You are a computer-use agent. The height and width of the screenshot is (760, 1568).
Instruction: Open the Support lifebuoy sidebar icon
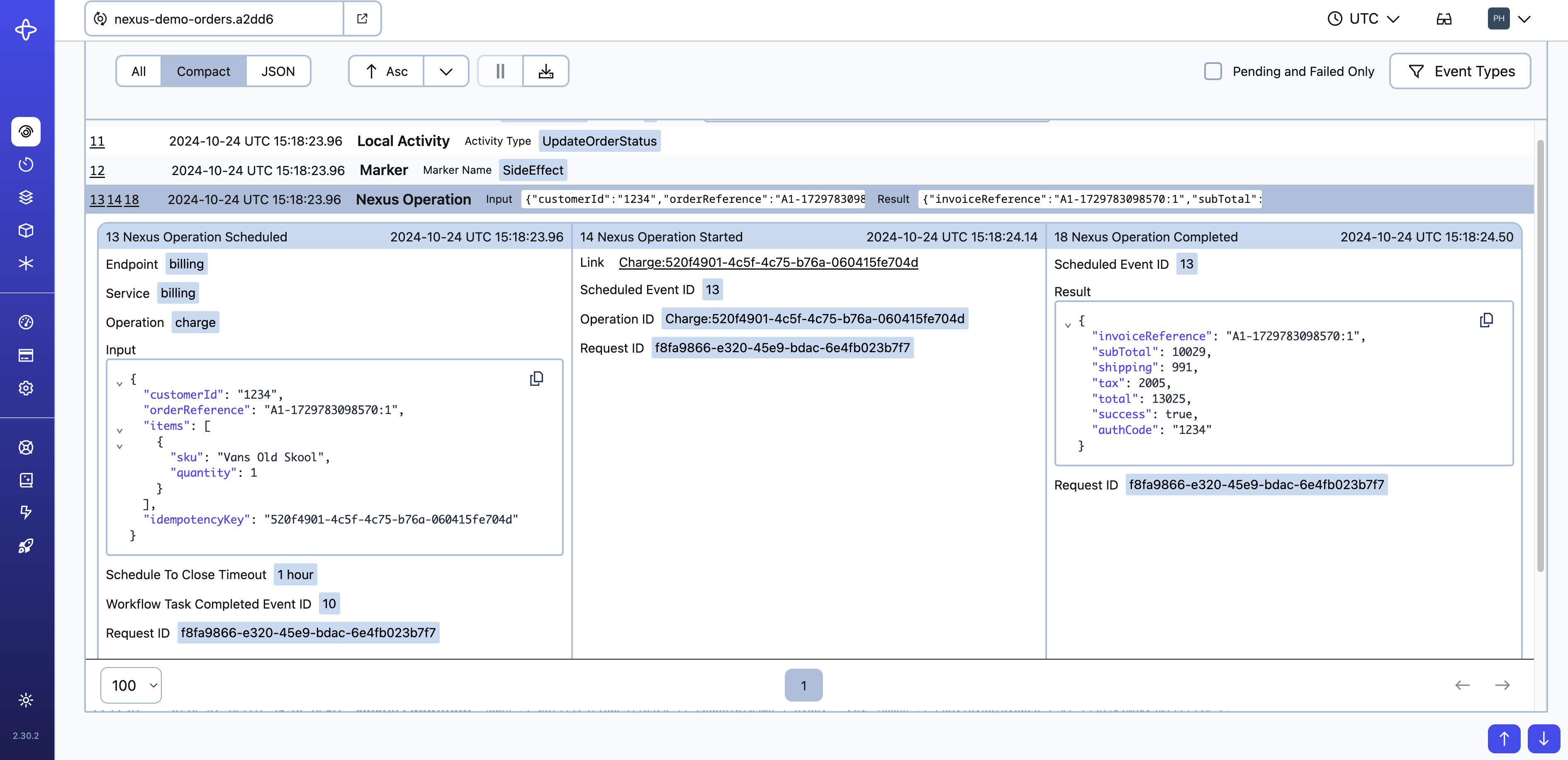26,447
